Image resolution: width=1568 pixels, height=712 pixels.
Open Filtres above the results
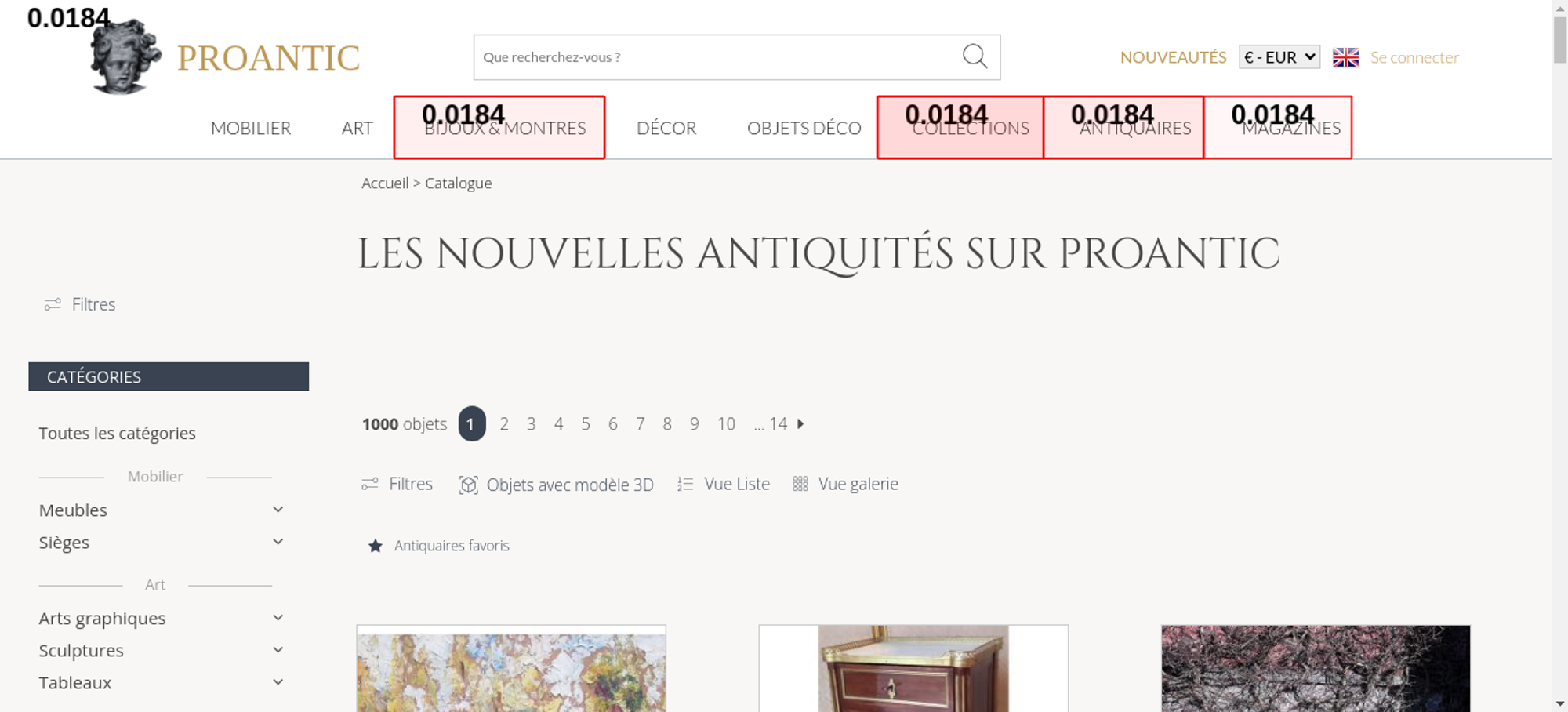click(411, 484)
